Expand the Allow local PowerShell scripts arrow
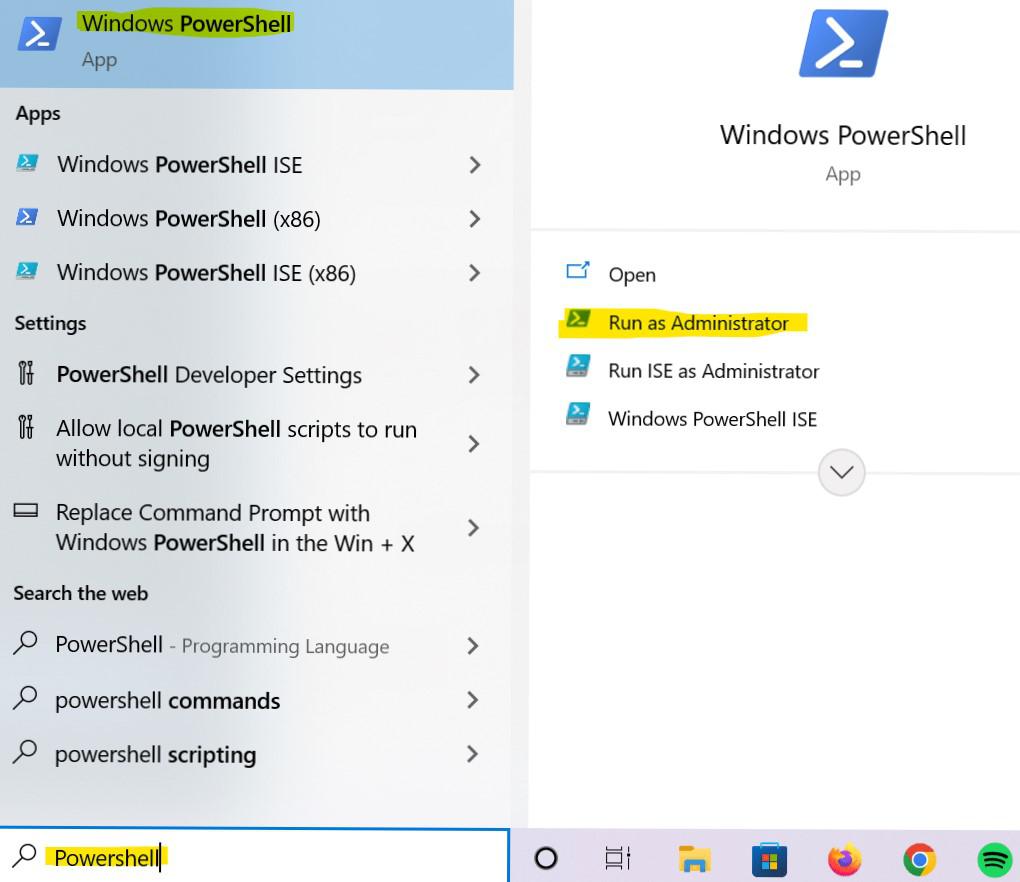Image resolution: width=1020 pixels, height=882 pixels. [474, 444]
